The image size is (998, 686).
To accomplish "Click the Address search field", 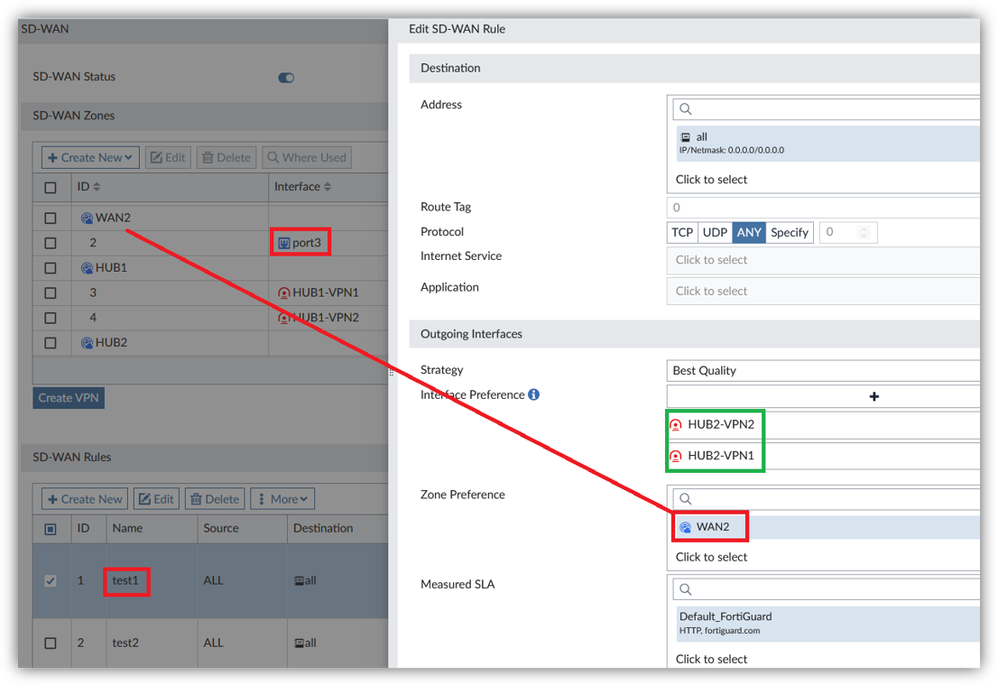I will coord(826,109).
